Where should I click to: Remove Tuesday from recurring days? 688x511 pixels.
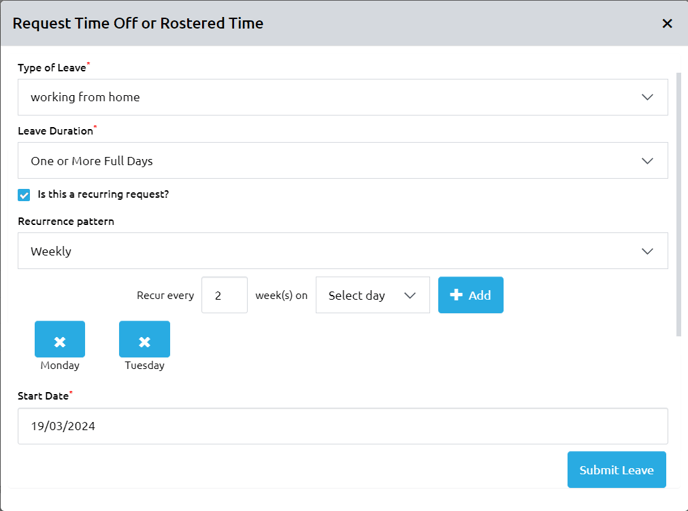pyautogui.click(x=144, y=340)
